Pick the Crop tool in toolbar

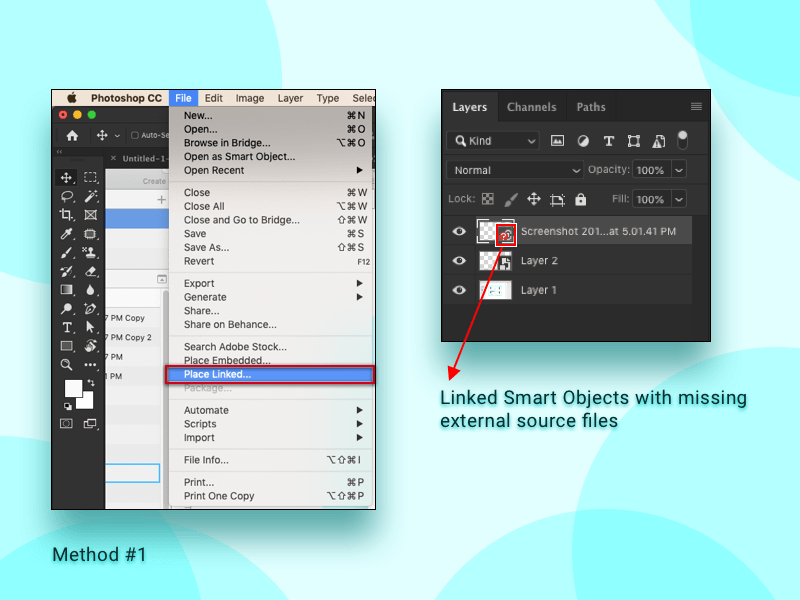pos(67,215)
